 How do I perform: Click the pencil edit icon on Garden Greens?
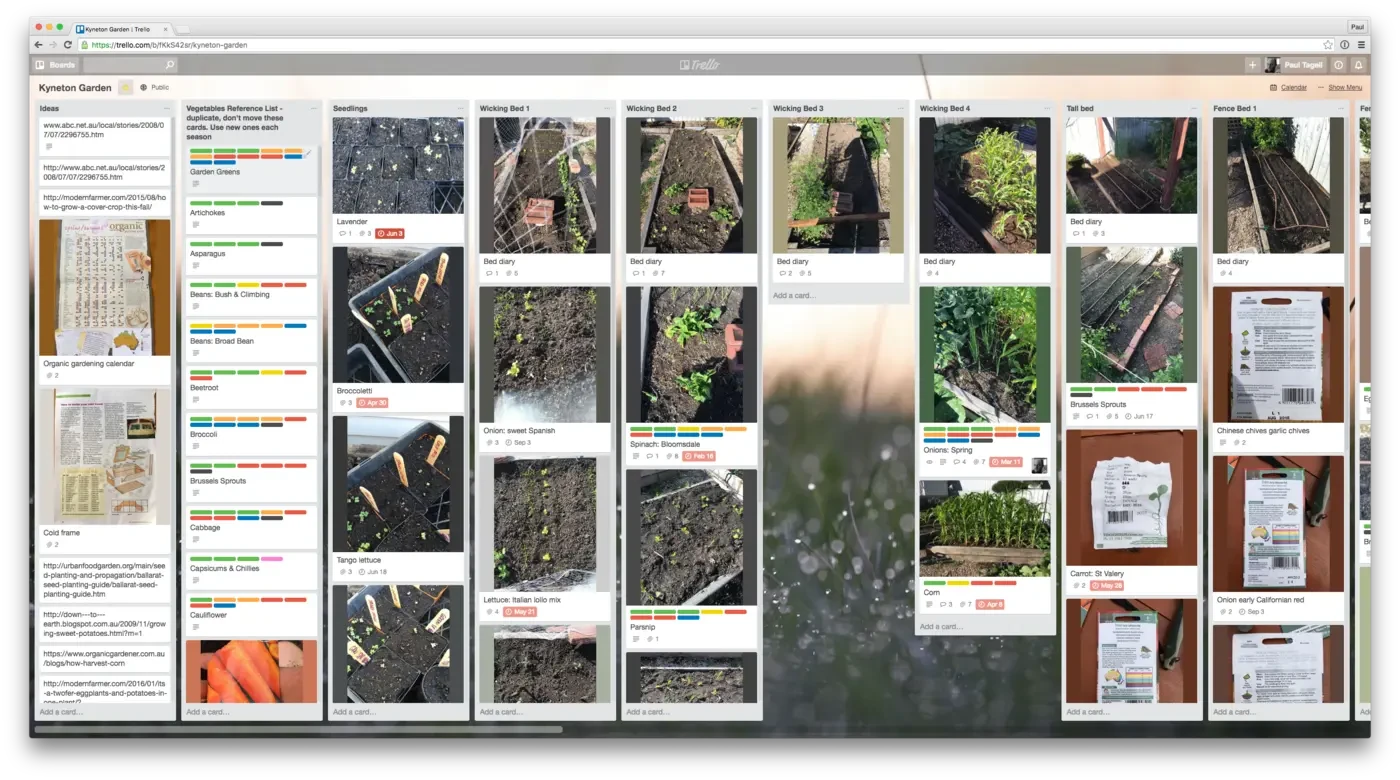coord(308,154)
